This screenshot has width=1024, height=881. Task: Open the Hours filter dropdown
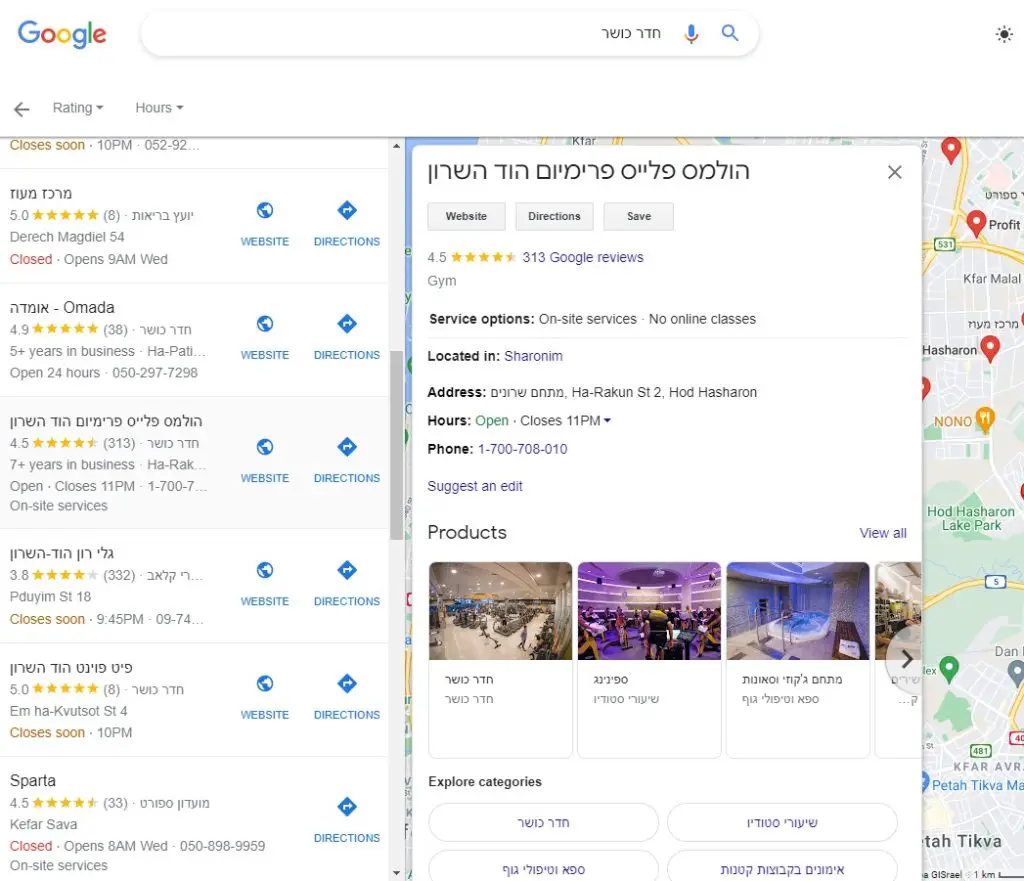click(x=159, y=108)
